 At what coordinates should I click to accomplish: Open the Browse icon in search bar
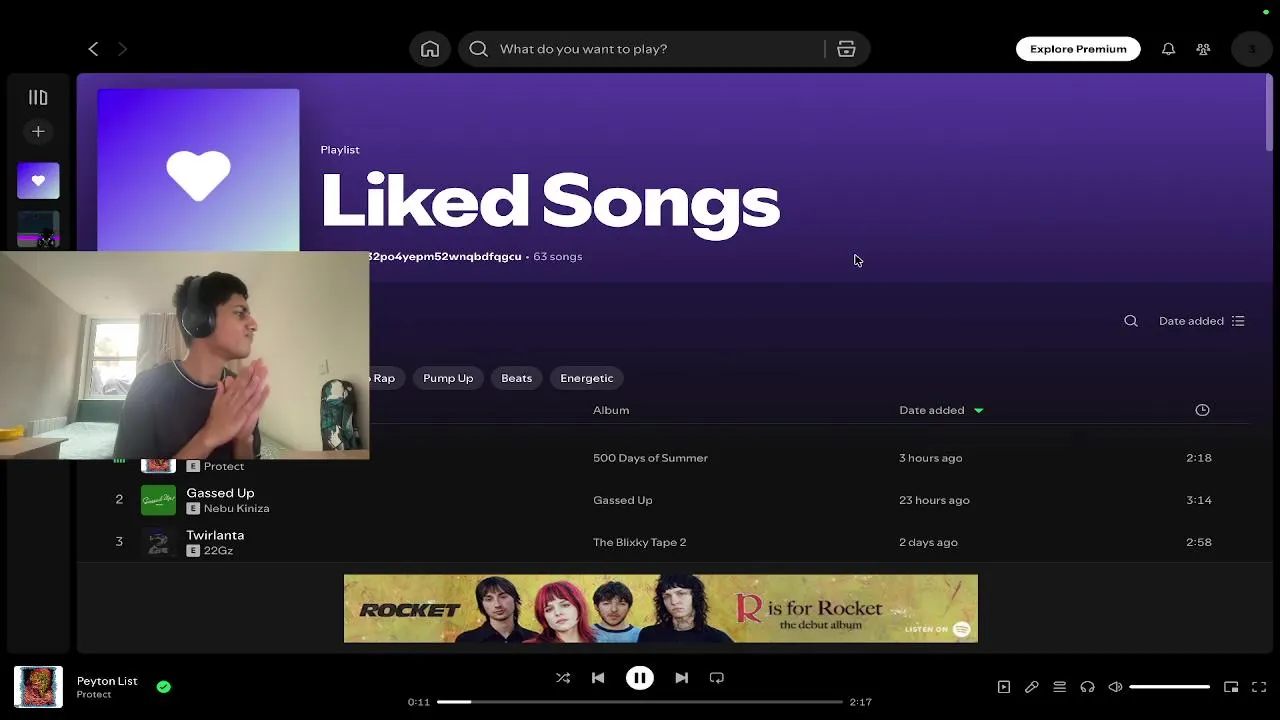pos(846,49)
